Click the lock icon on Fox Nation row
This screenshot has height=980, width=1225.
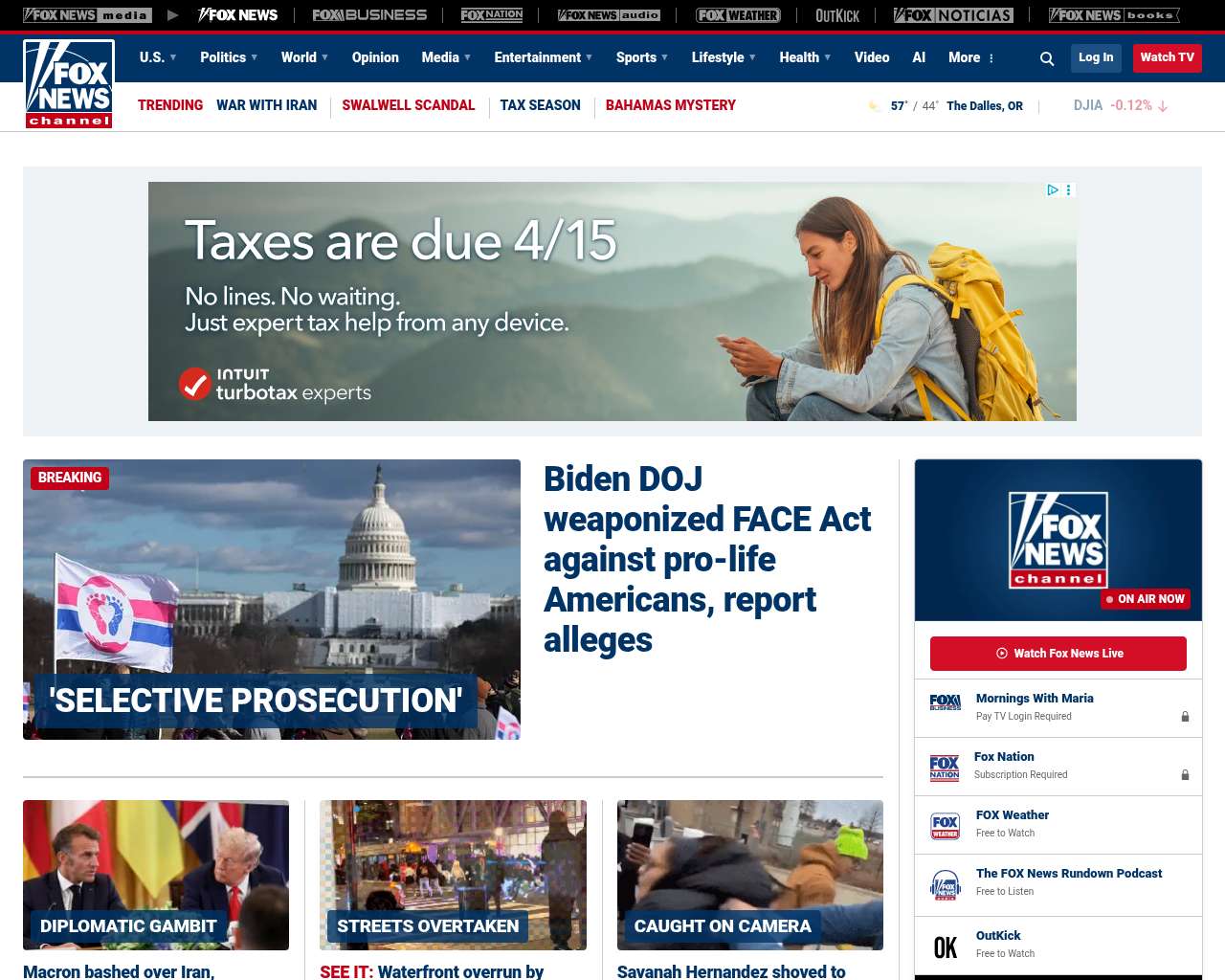1185,774
